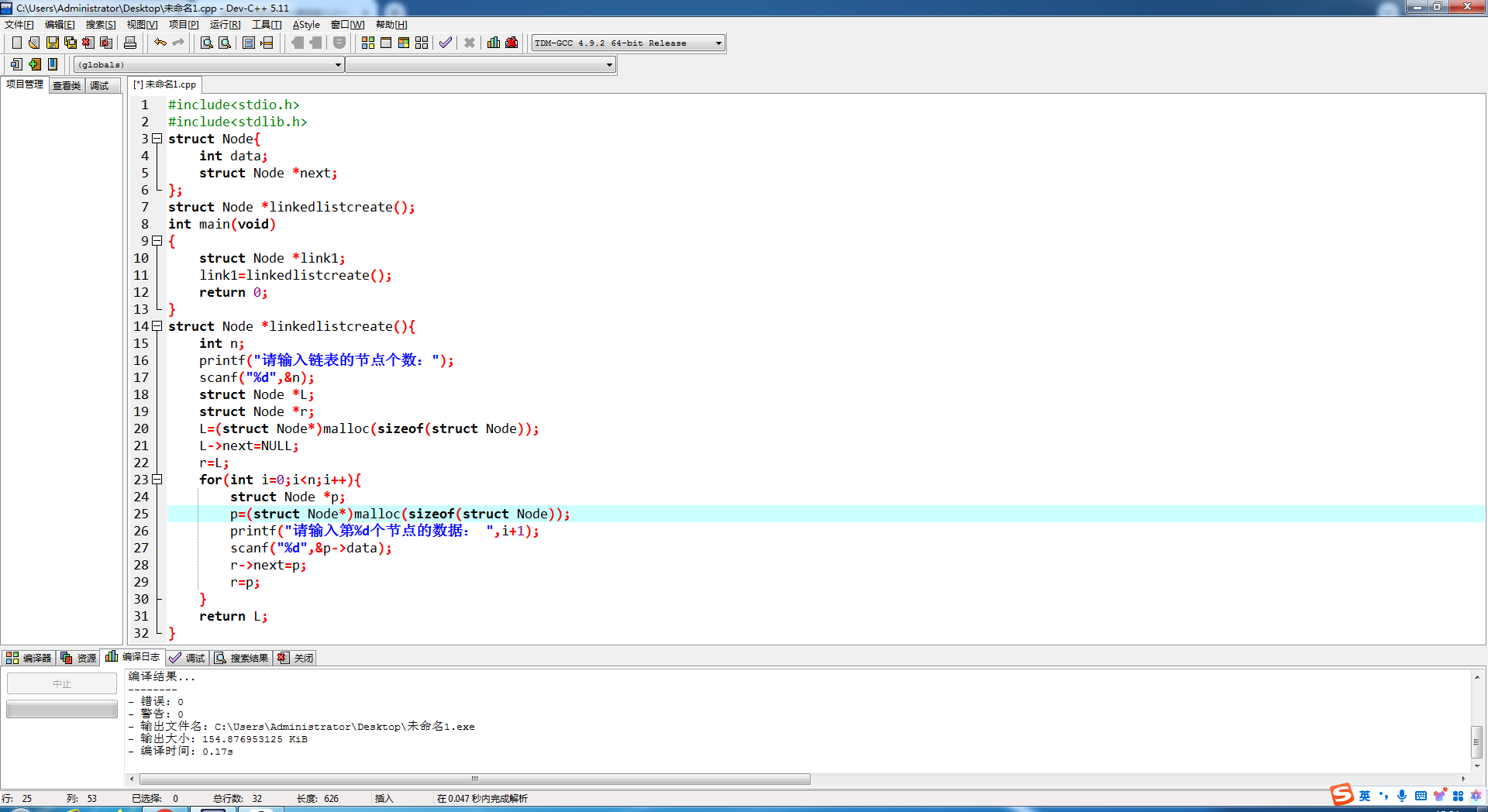Click the compile log vertical scrollbar thumb
This screenshot has height=812, width=1488.
[1477, 742]
